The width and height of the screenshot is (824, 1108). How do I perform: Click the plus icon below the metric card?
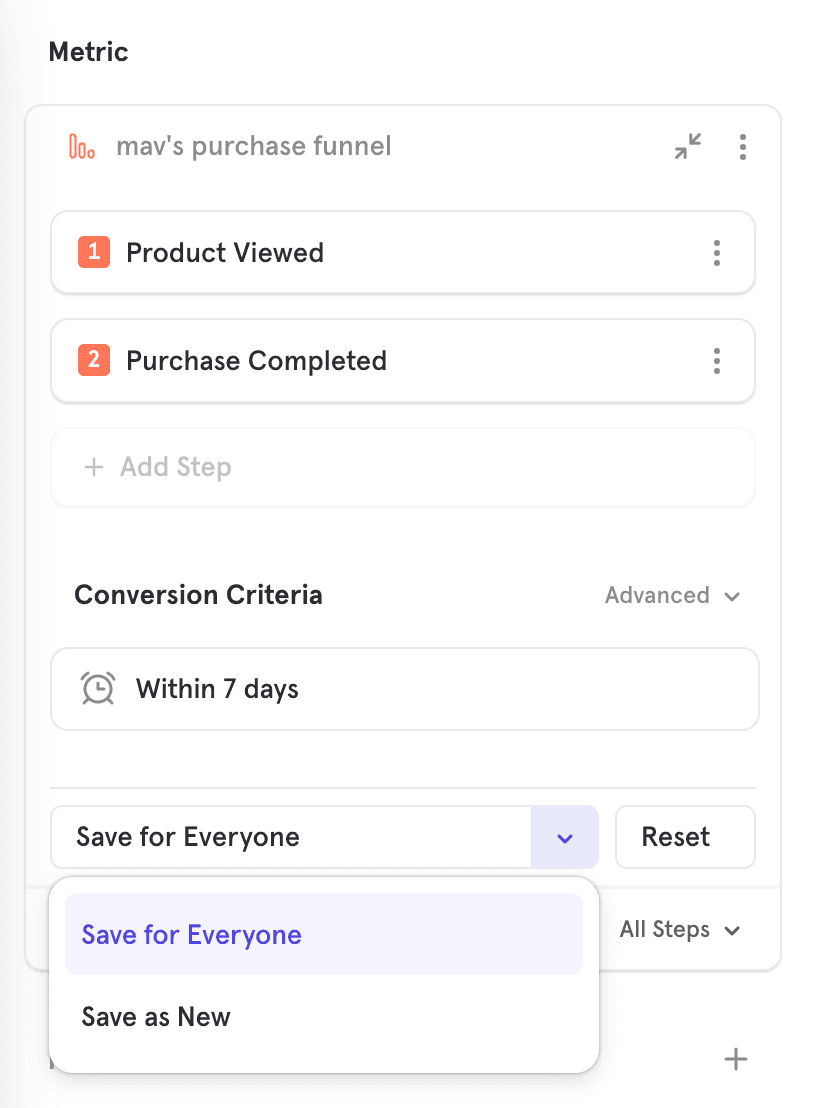pyautogui.click(x=736, y=1060)
